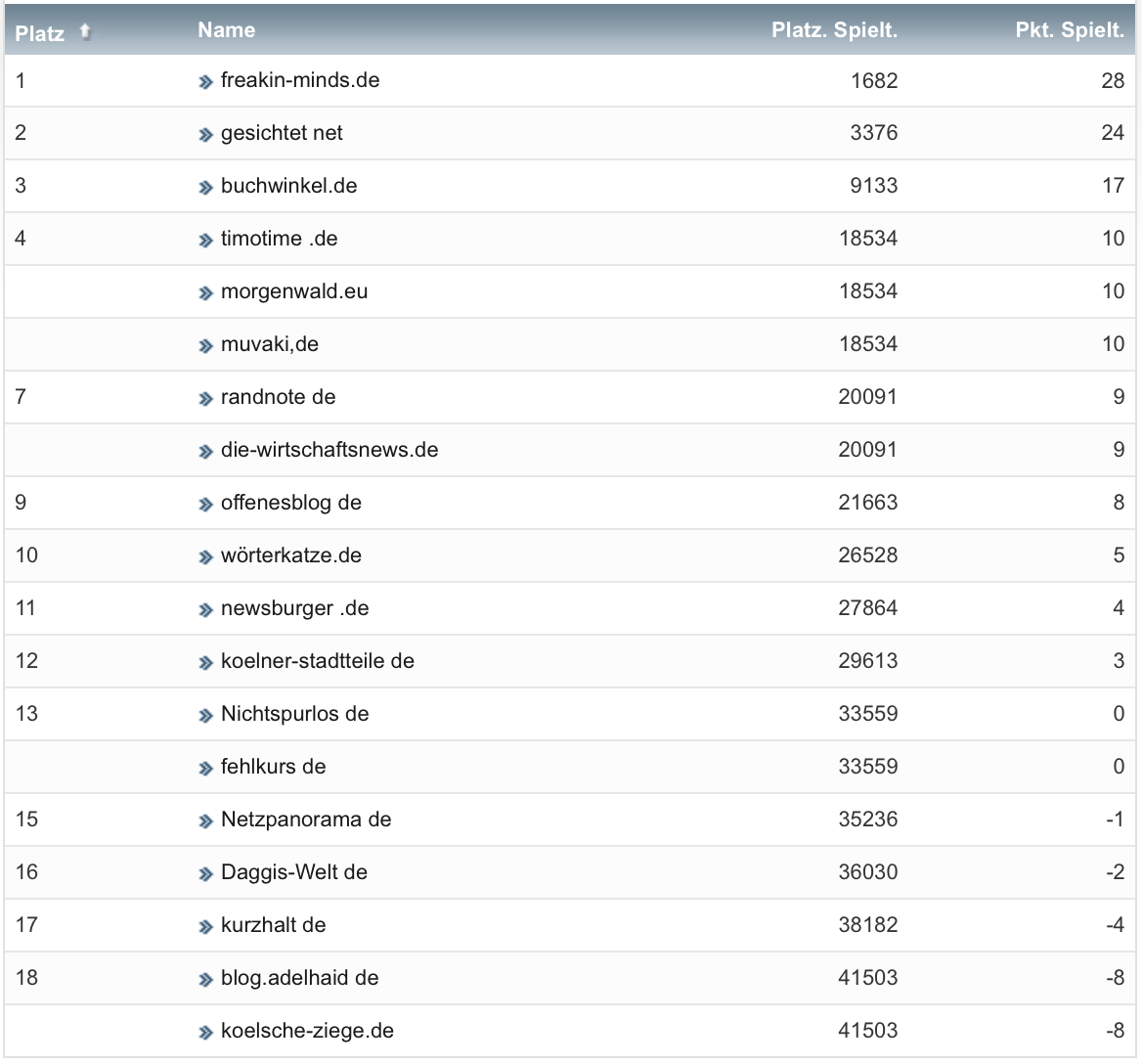
Task: Open the koelner-stadtteile de link
Action: [317, 661]
